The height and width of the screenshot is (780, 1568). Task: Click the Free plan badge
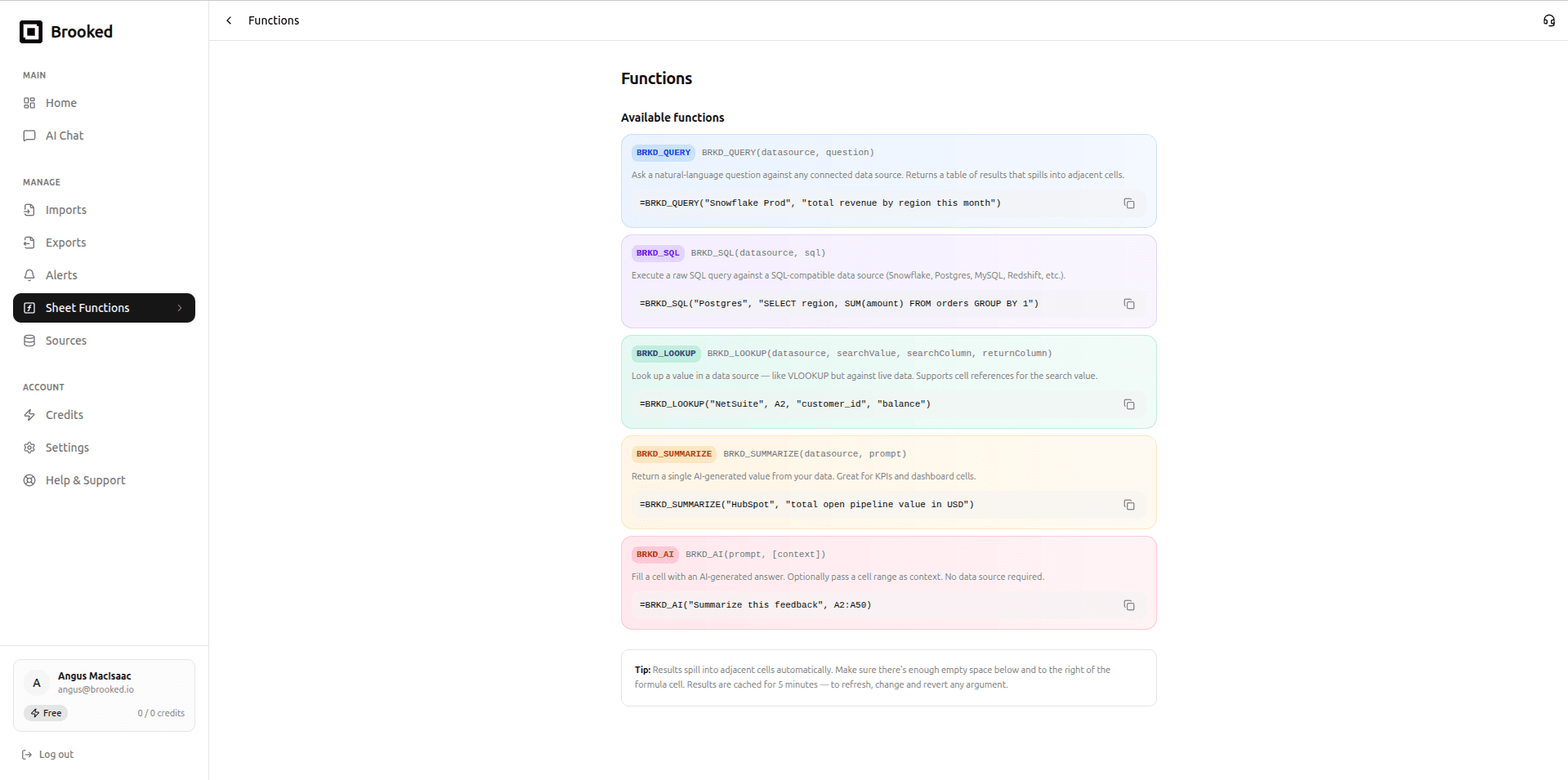pyautogui.click(x=46, y=713)
